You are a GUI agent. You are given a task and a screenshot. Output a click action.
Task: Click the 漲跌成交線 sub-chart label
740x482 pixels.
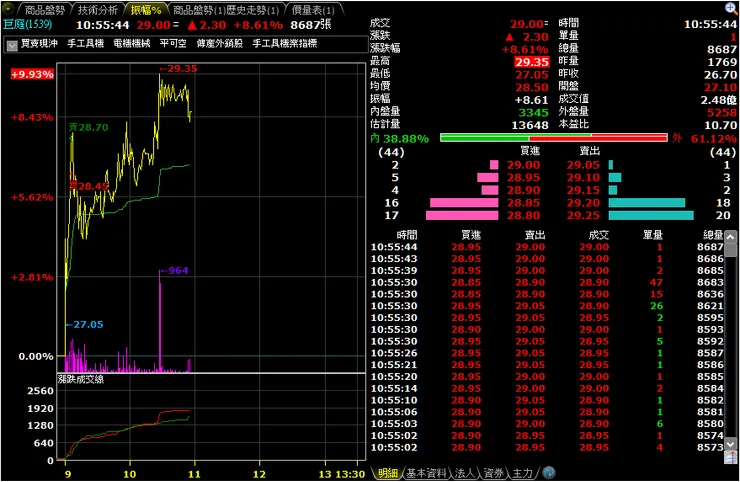(x=81, y=380)
